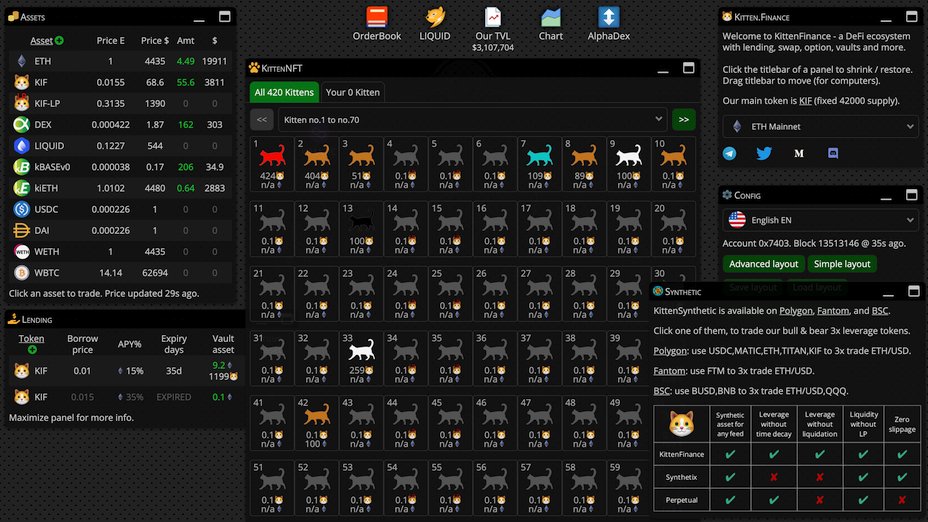The image size is (928, 522).
Task: Click WBTC price 62694
Action: click(155, 273)
